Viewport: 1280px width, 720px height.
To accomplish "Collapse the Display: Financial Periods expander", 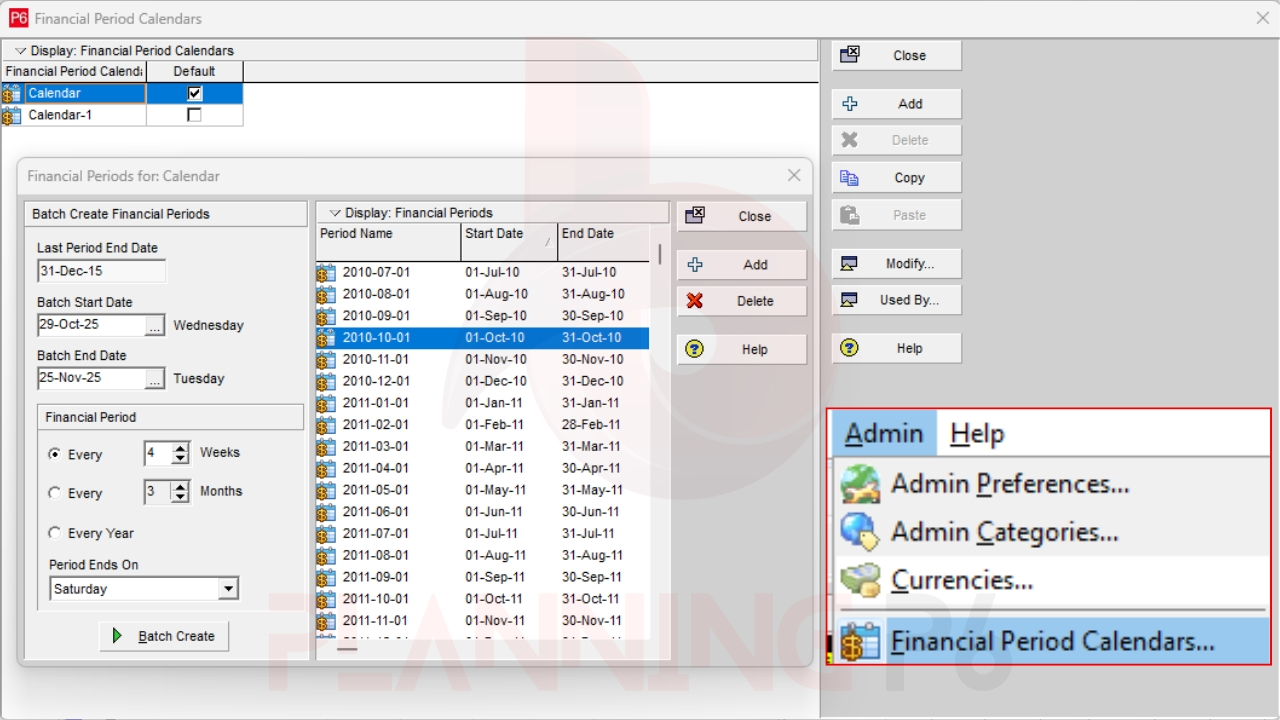I will pyautogui.click(x=335, y=213).
